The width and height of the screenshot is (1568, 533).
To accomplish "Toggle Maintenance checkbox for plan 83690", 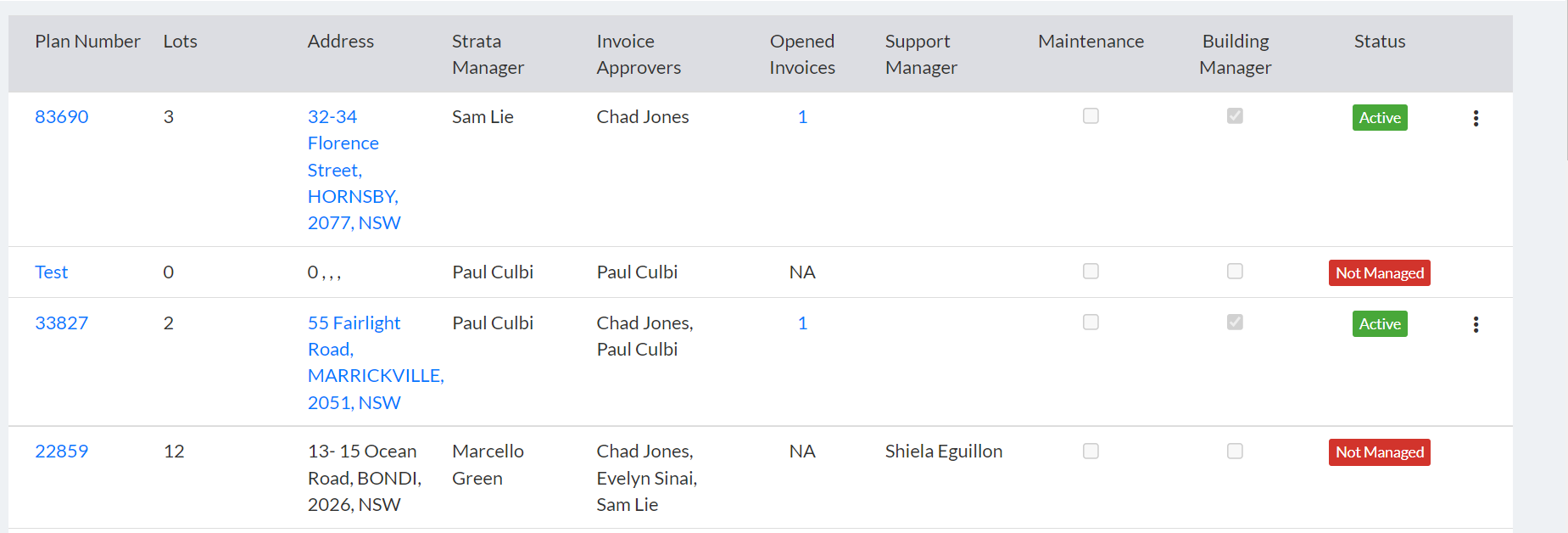I will tap(1091, 115).
